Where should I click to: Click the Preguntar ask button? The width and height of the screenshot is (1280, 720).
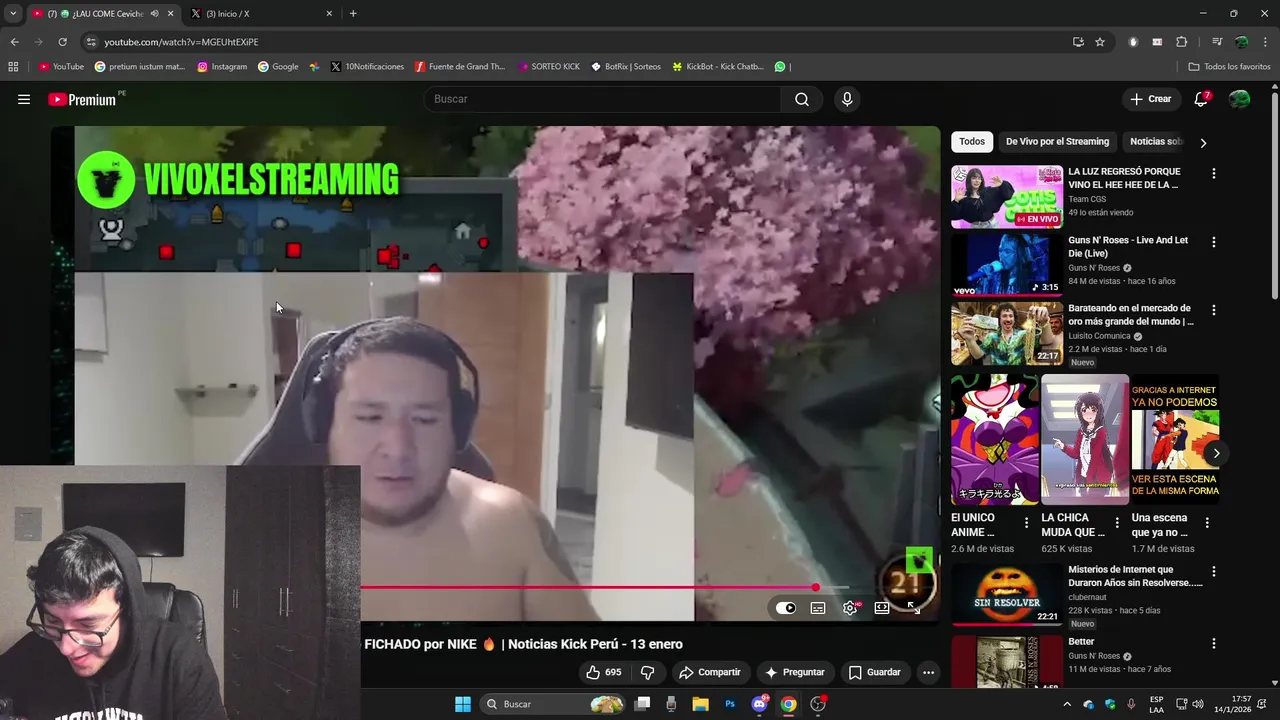pos(795,672)
